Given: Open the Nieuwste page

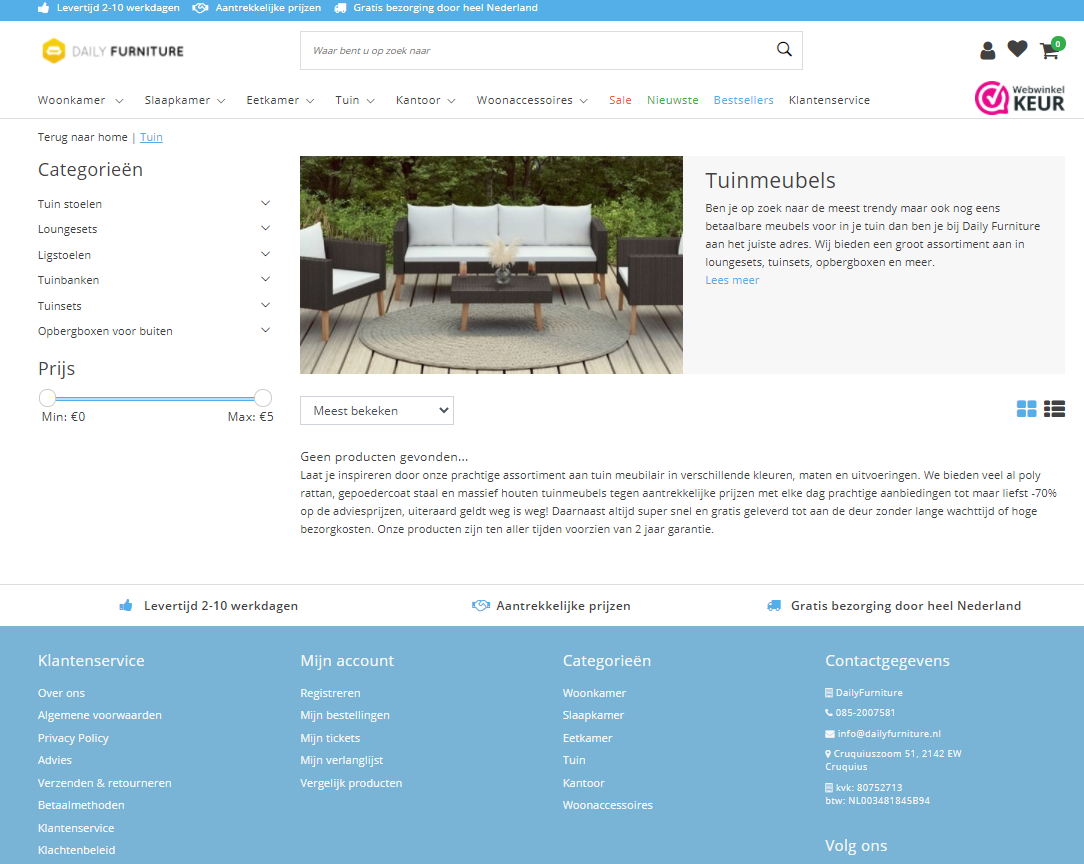Looking at the screenshot, I should coord(673,100).
